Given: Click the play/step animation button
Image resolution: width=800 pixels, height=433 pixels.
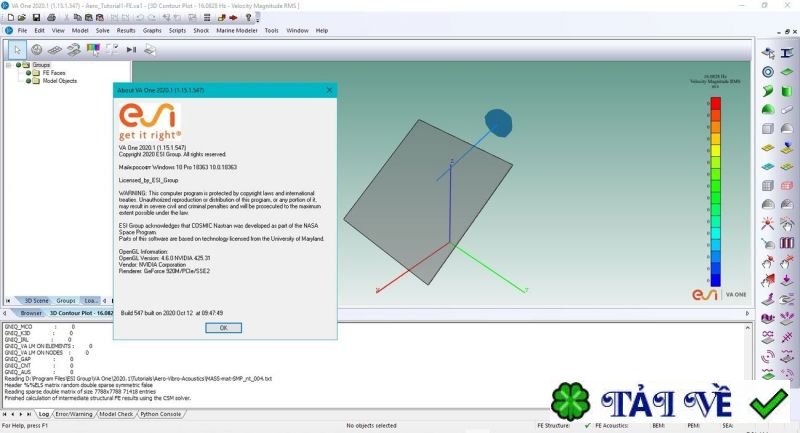Looking at the screenshot, I should click(x=131, y=49).
